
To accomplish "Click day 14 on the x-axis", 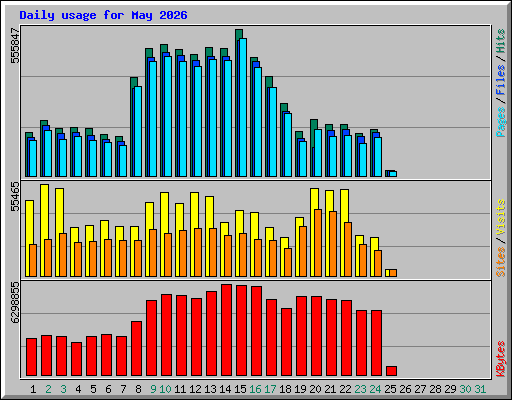I will (226, 389).
